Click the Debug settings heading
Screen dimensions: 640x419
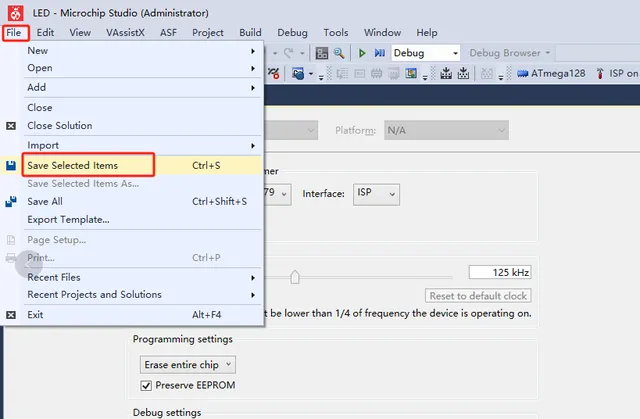pyautogui.click(x=167, y=412)
